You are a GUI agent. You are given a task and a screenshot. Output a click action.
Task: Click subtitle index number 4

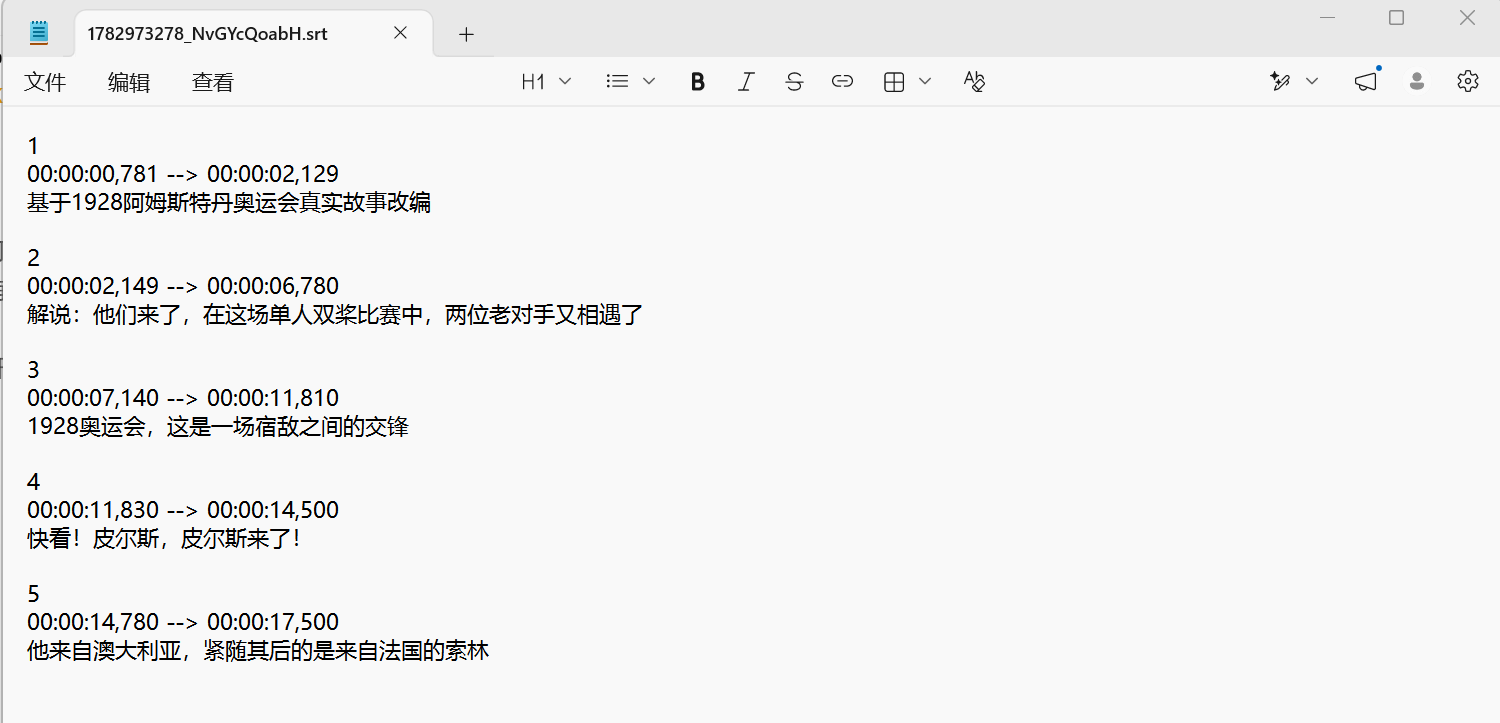(33, 482)
